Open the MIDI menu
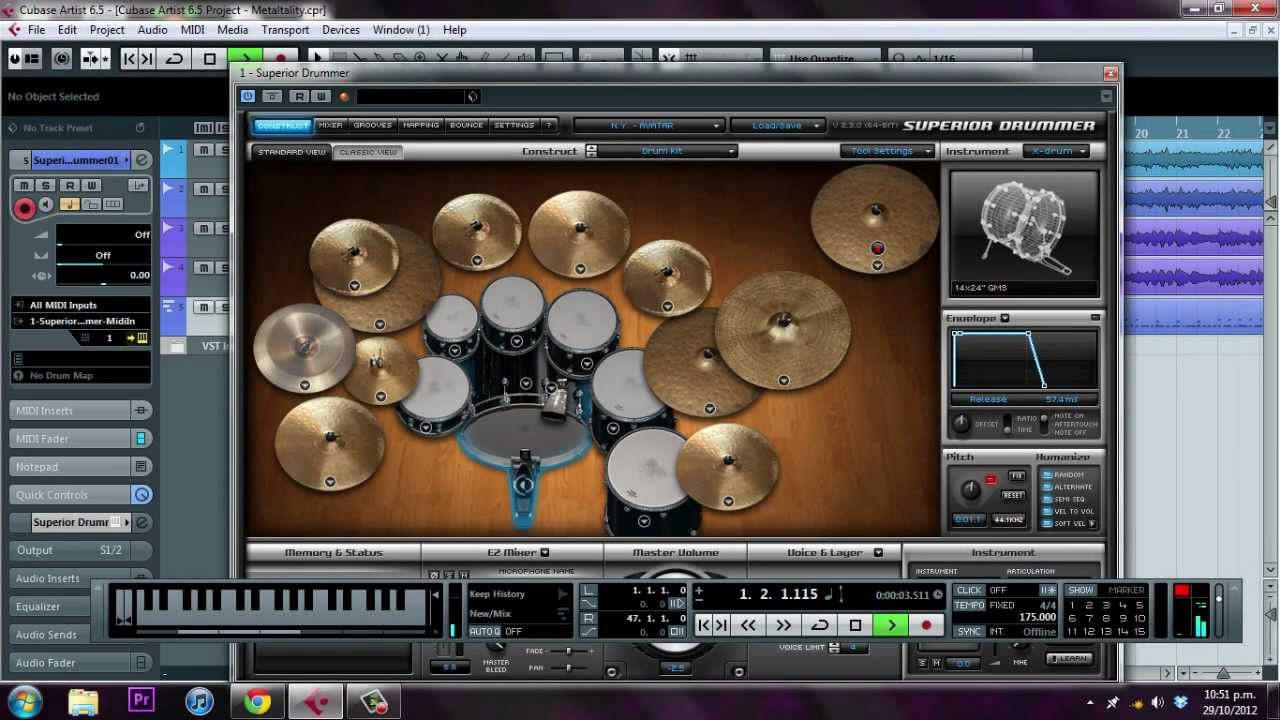Viewport: 1280px width, 720px height. tap(192, 30)
